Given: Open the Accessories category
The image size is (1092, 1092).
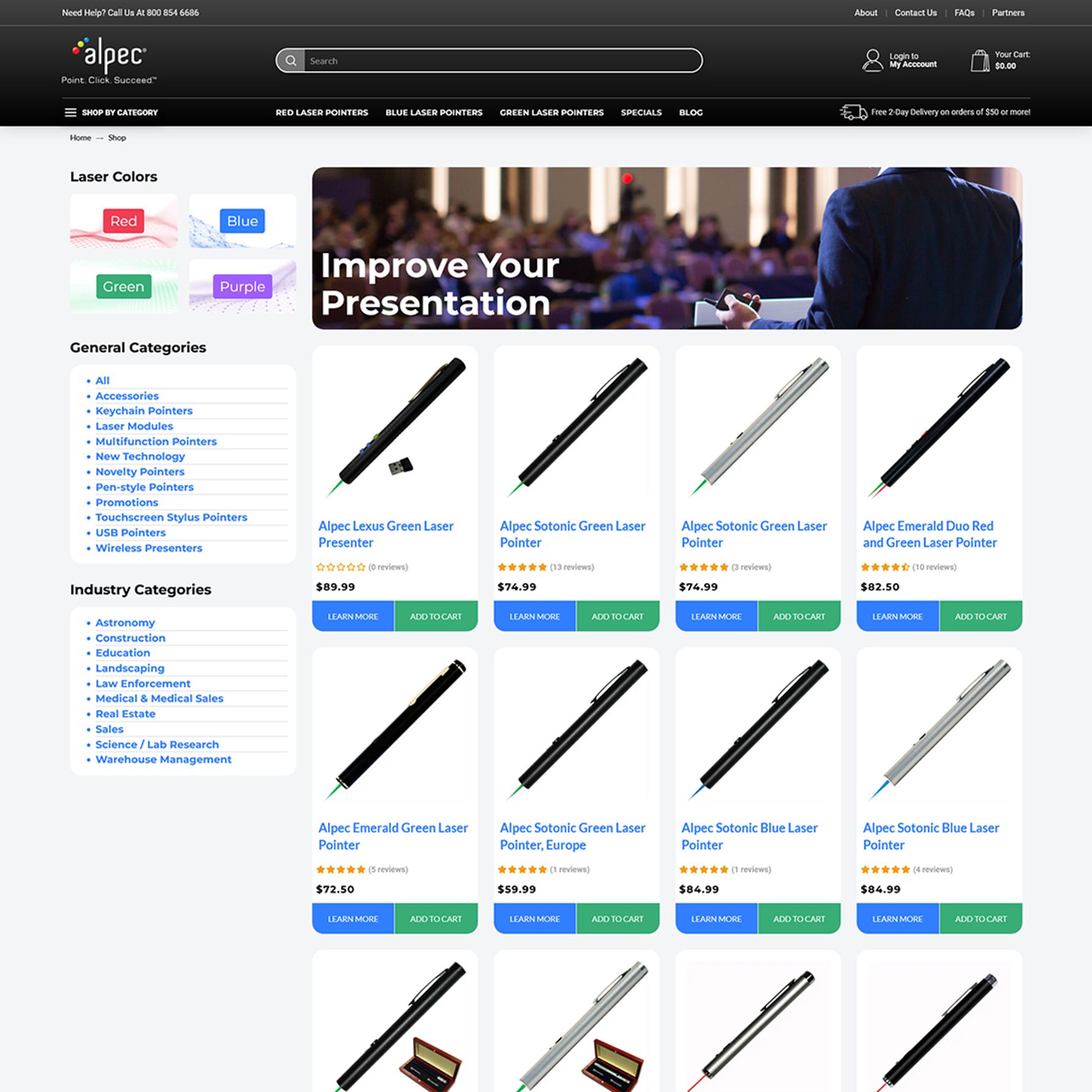Looking at the screenshot, I should click(x=127, y=396).
